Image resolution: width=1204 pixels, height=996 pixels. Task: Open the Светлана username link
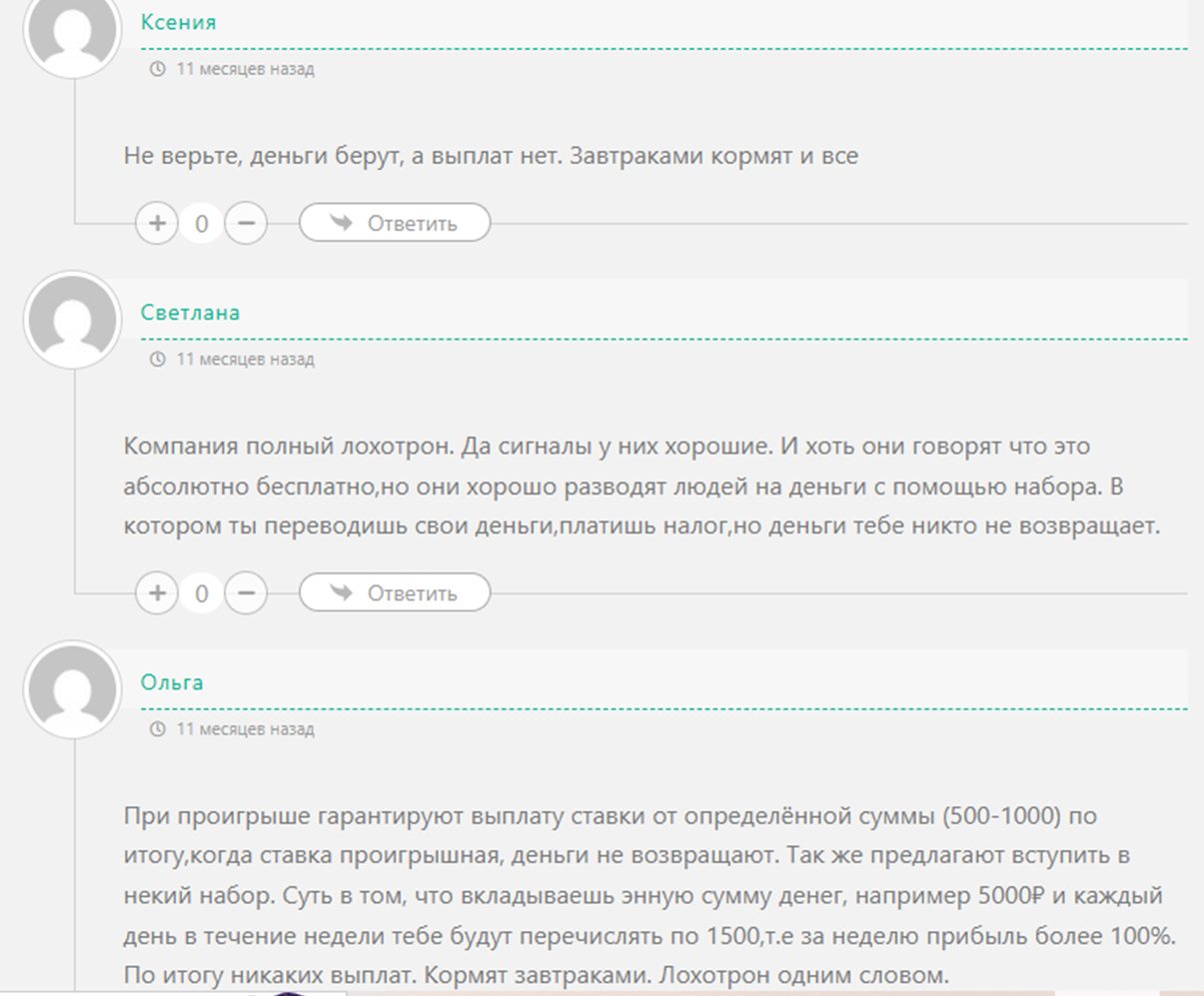point(190,312)
